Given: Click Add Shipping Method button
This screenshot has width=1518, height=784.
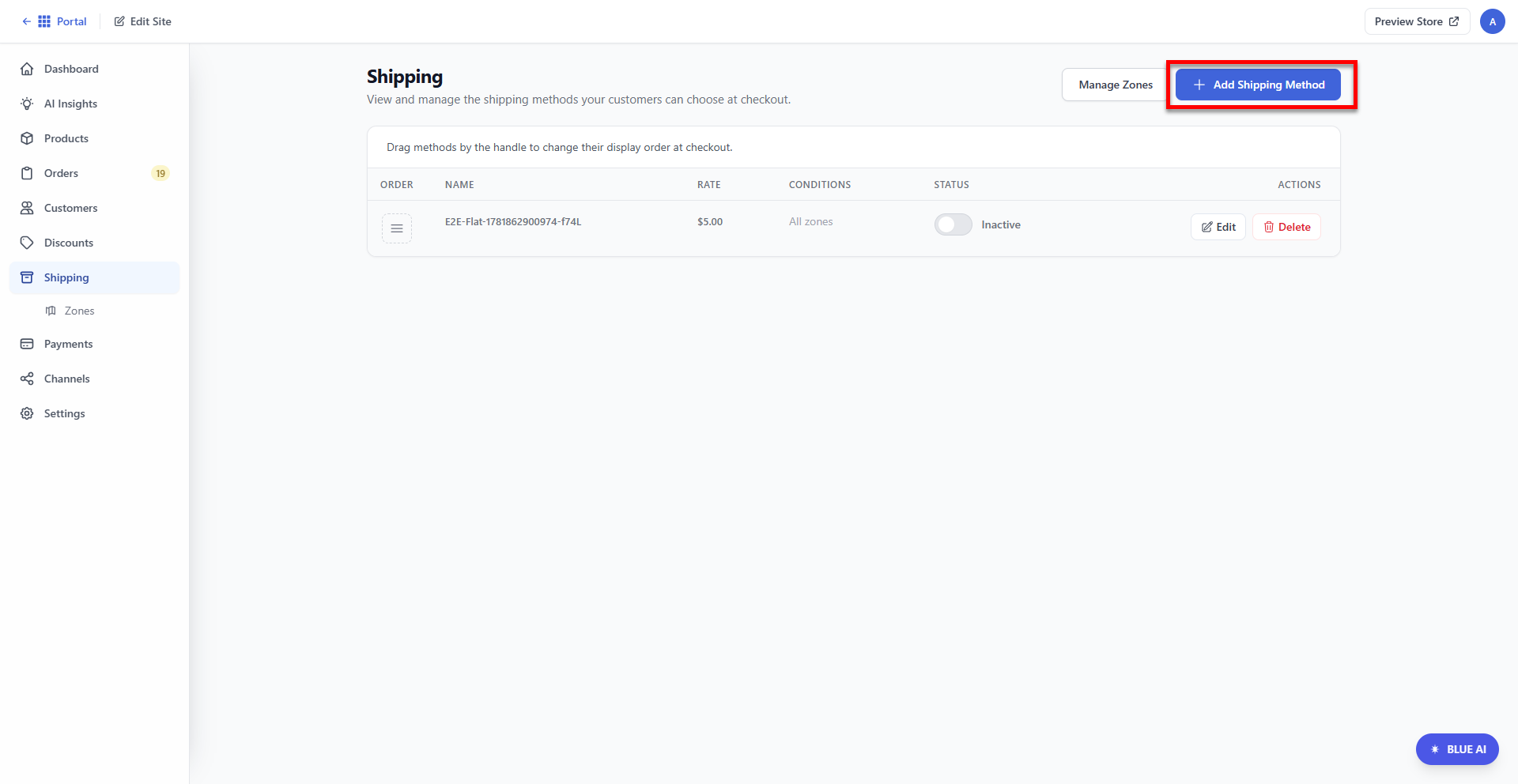Looking at the screenshot, I should pyautogui.click(x=1258, y=85).
